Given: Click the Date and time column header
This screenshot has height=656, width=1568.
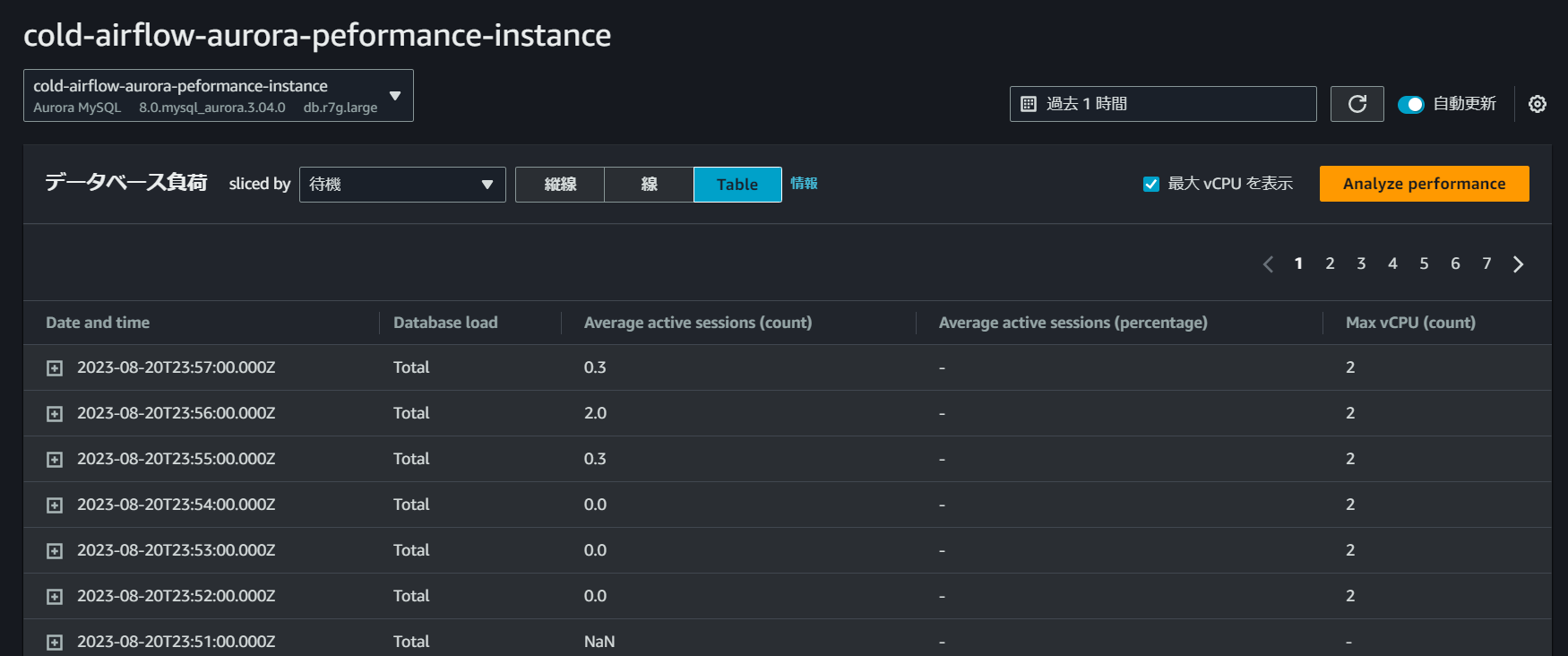Looking at the screenshot, I should pyautogui.click(x=98, y=323).
